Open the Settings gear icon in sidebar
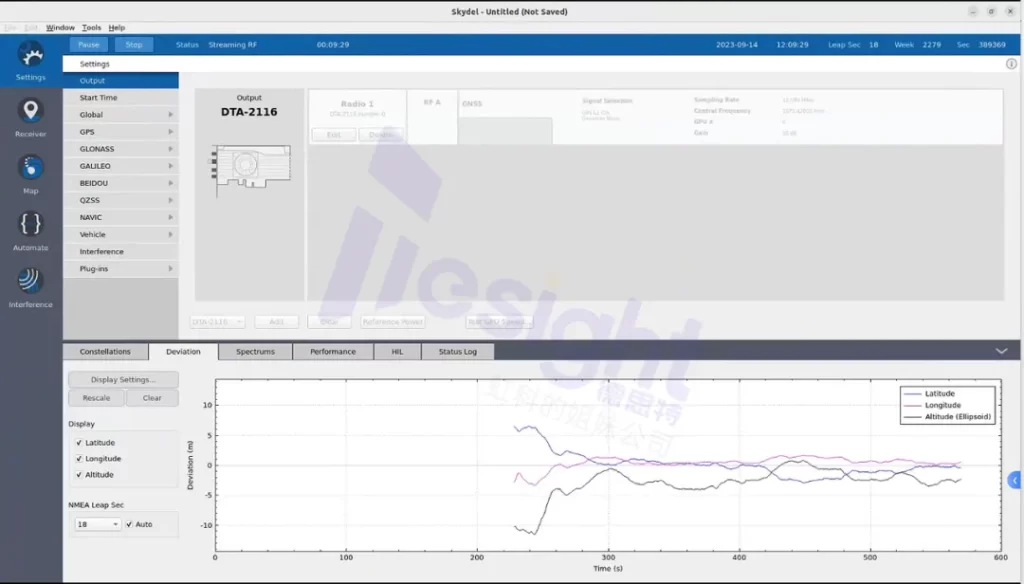 point(30,56)
